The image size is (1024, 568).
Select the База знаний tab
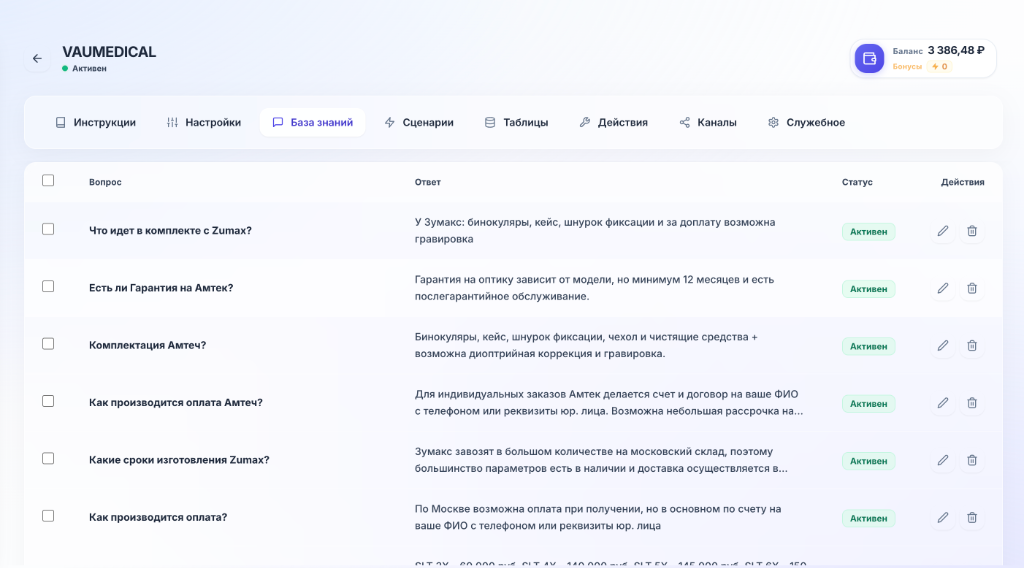313,123
